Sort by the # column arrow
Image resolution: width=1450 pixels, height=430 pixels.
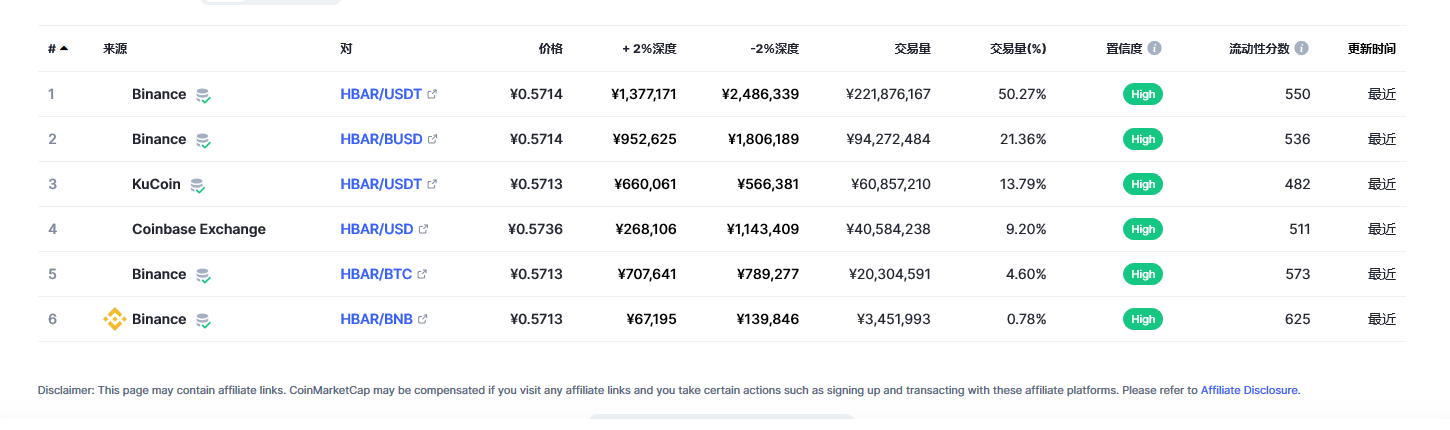(64, 48)
